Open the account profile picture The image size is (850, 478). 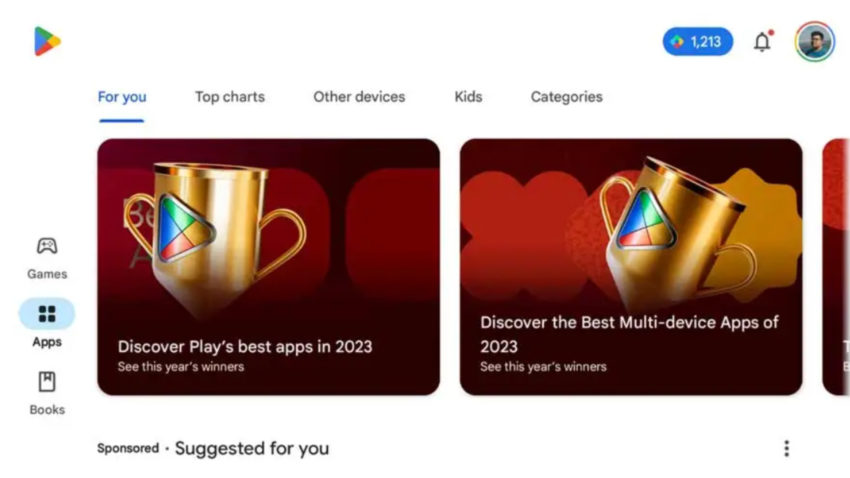[x=815, y=42]
